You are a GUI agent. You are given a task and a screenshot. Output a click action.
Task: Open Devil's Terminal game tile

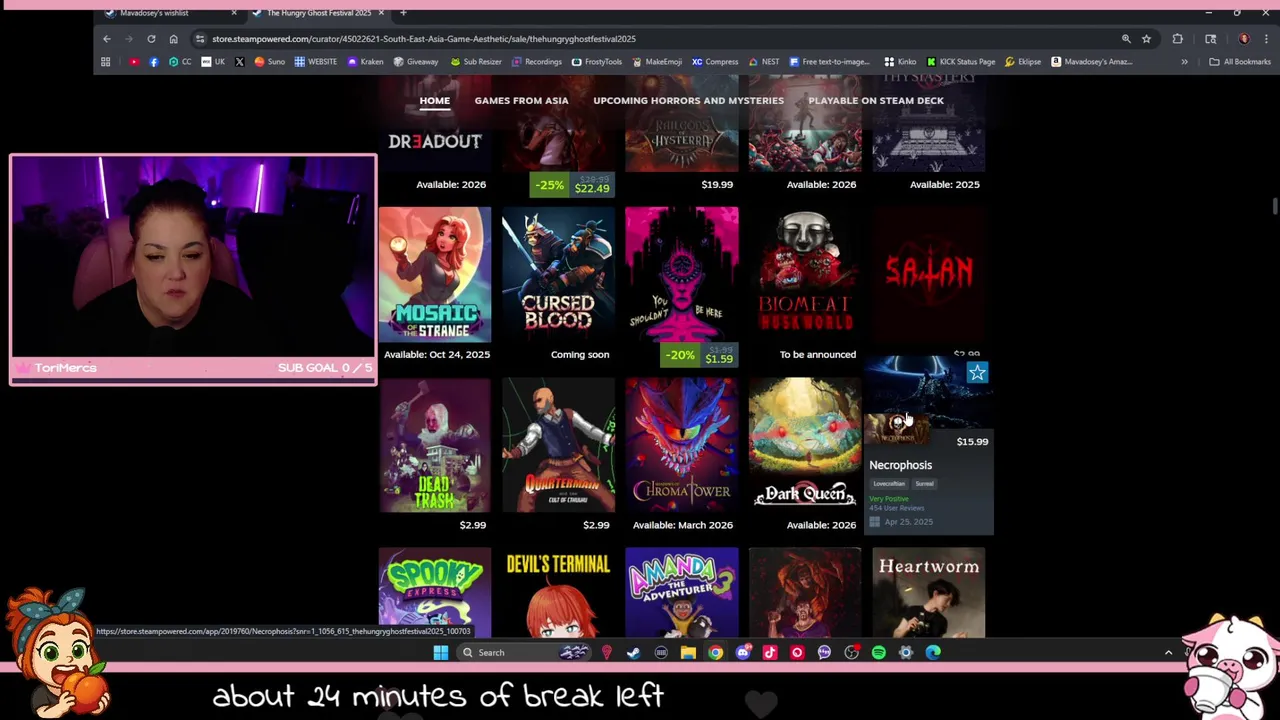(558, 592)
